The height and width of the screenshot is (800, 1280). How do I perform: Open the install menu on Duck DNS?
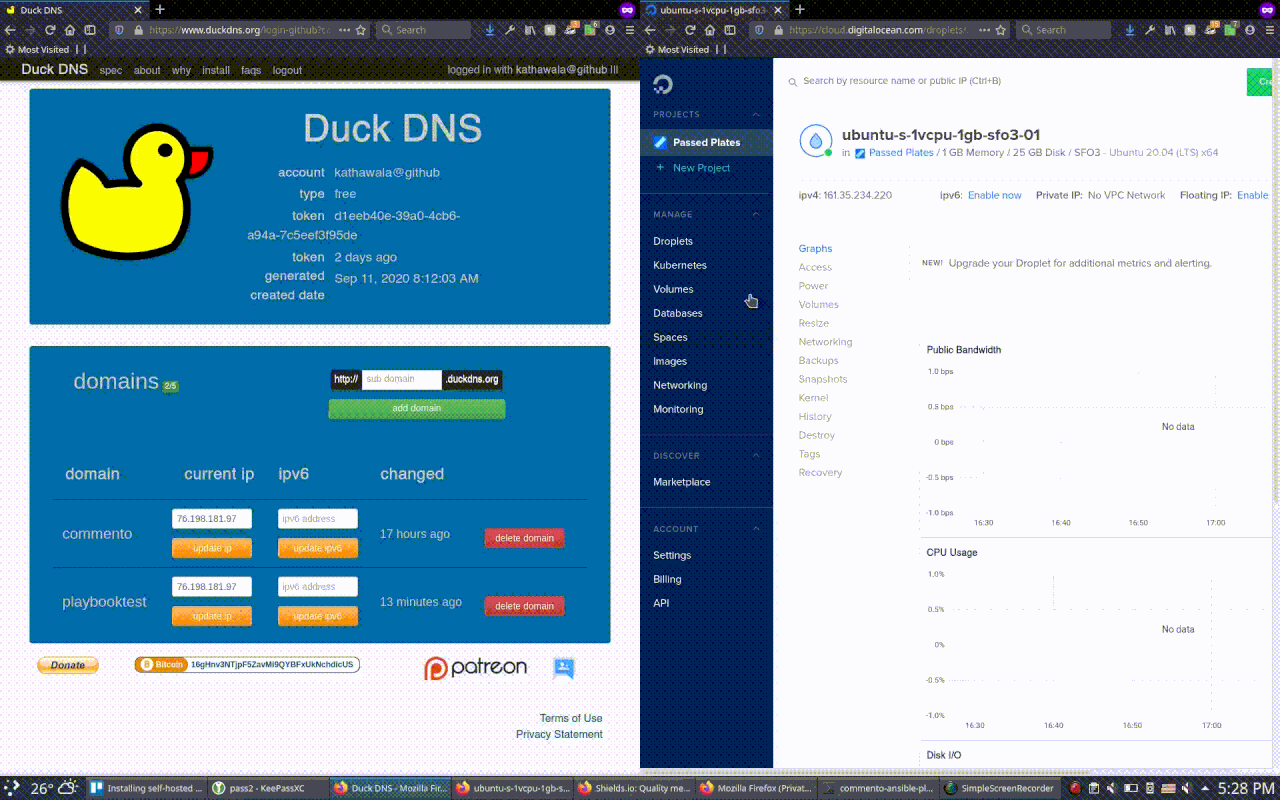coord(216,70)
